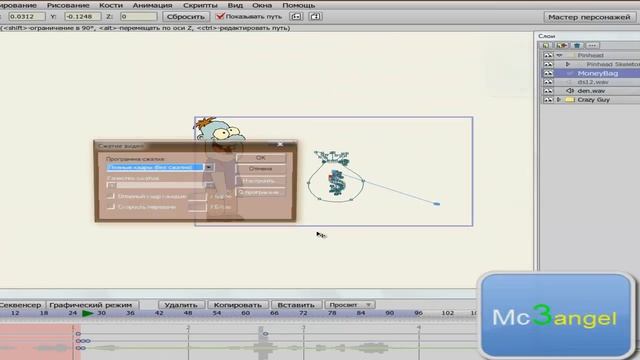Click the first flip icon after Показывать путь
Image resolution: width=640 pixels, height=360 pixels.
click(296, 16)
